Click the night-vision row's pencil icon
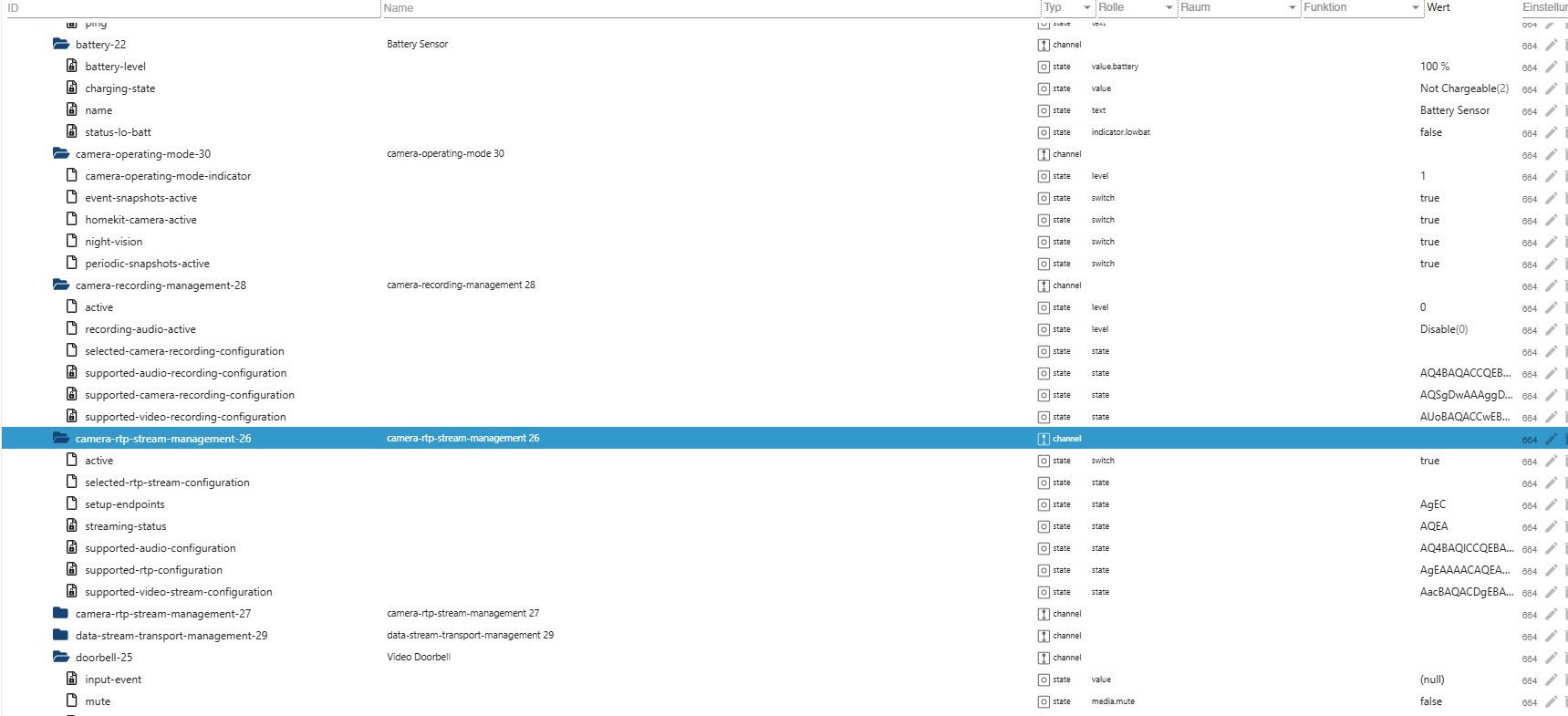1568x716 pixels. (1551, 242)
